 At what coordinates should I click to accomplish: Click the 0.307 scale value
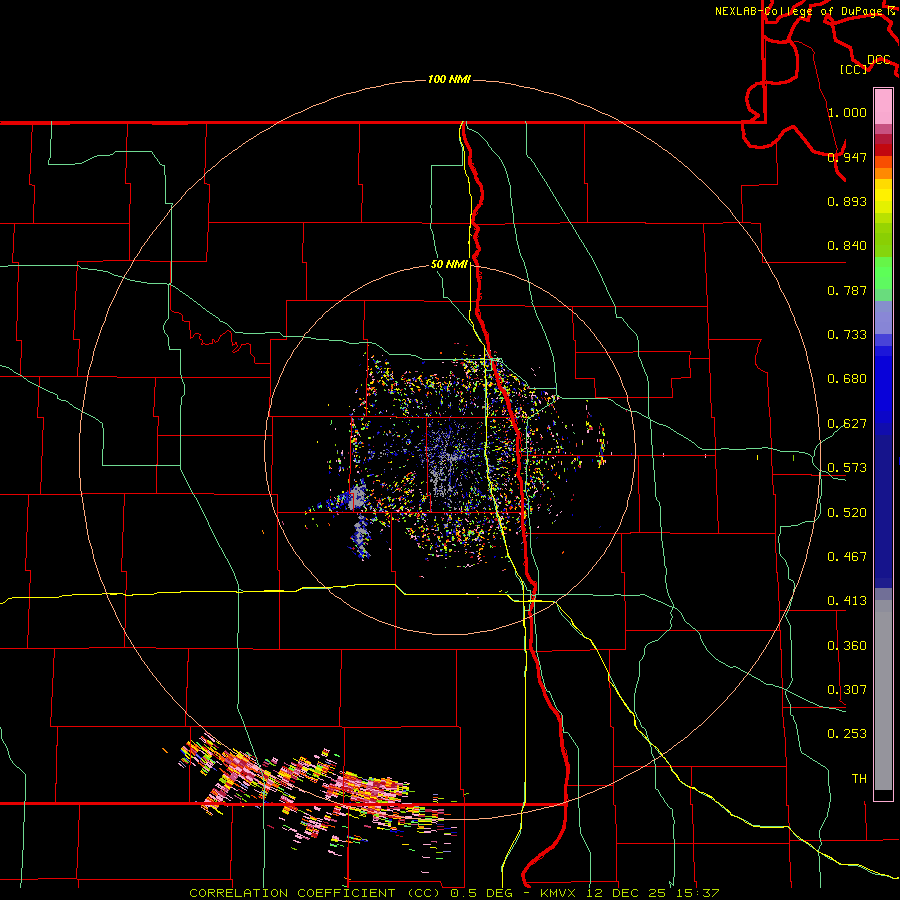[x=847, y=690]
